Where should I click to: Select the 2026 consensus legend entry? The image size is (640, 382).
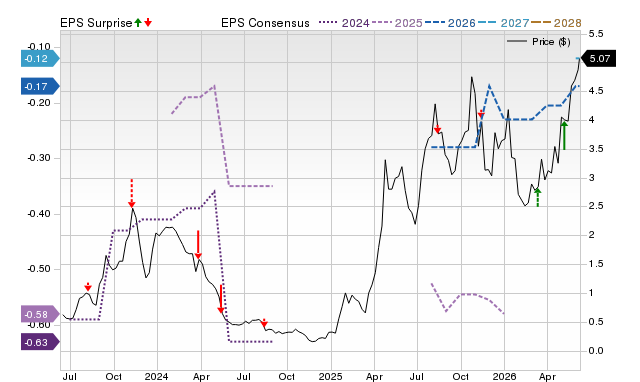450,23
